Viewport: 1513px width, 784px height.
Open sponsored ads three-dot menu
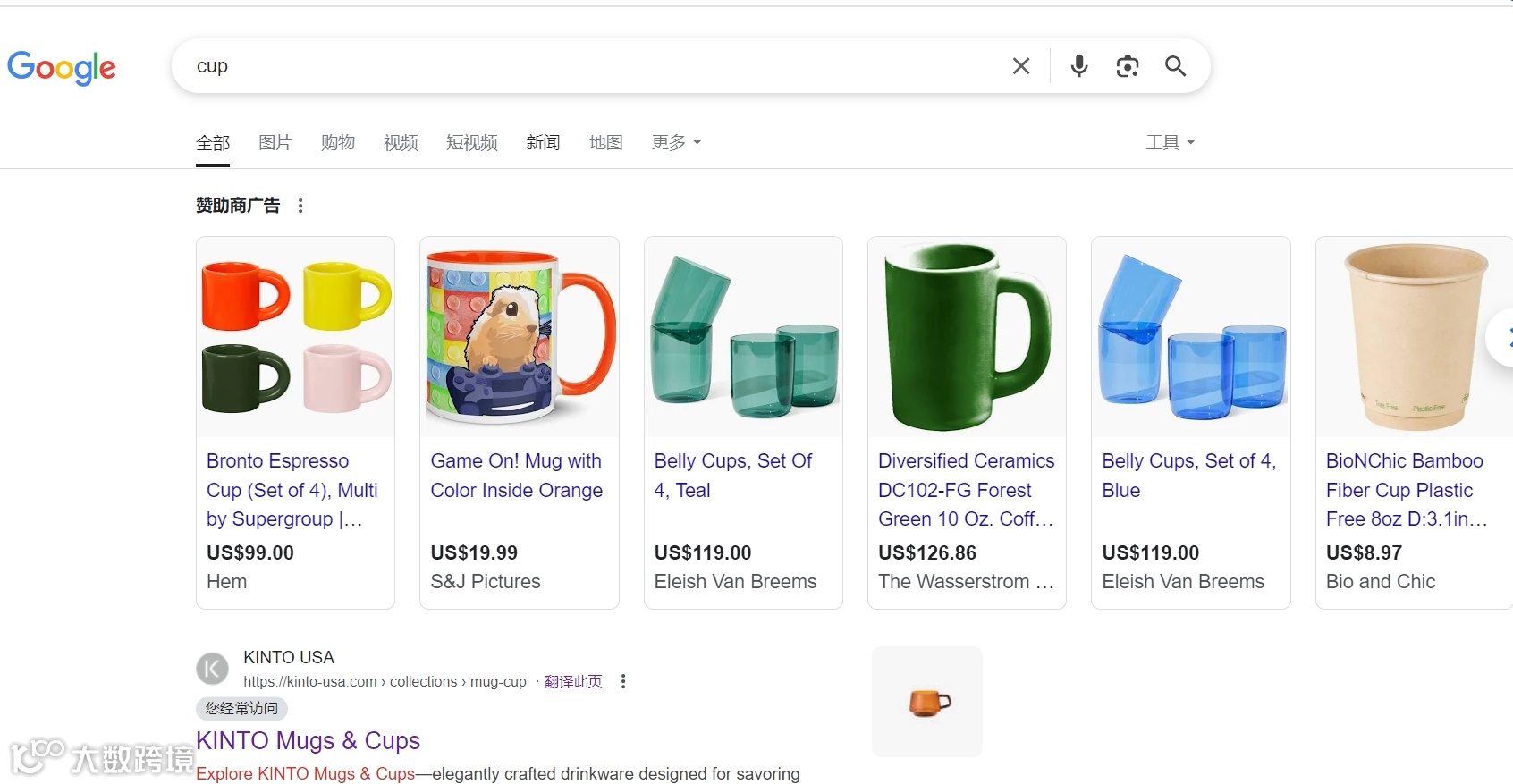(300, 206)
